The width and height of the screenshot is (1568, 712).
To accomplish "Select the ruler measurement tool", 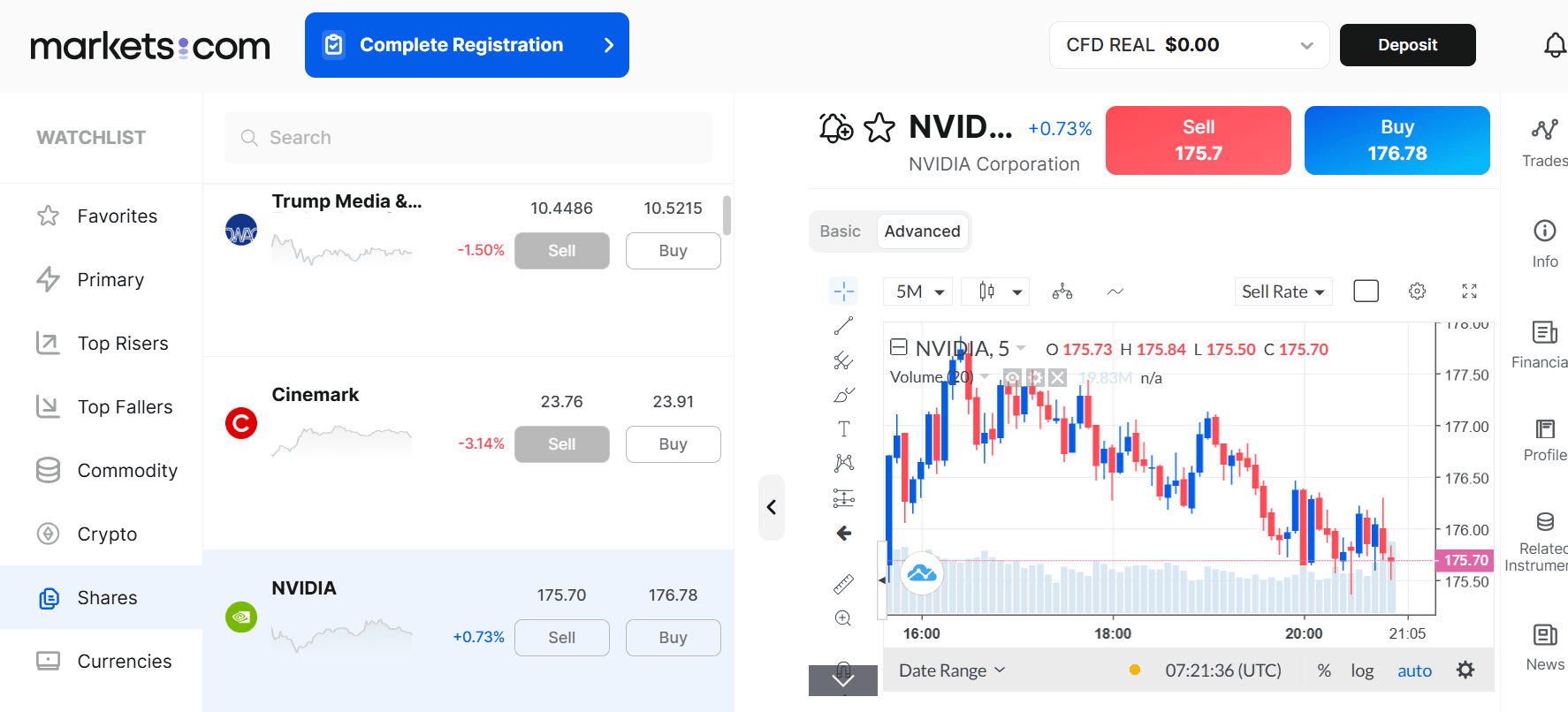I will click(843, 584).
